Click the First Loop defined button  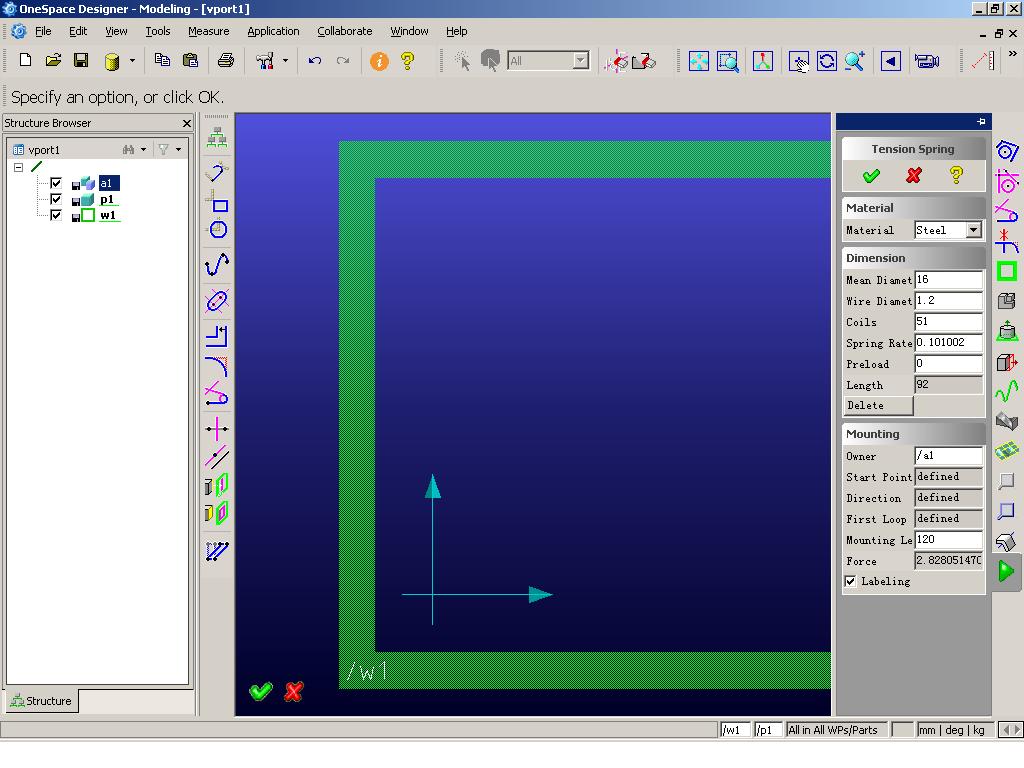[x=948, y=519]
